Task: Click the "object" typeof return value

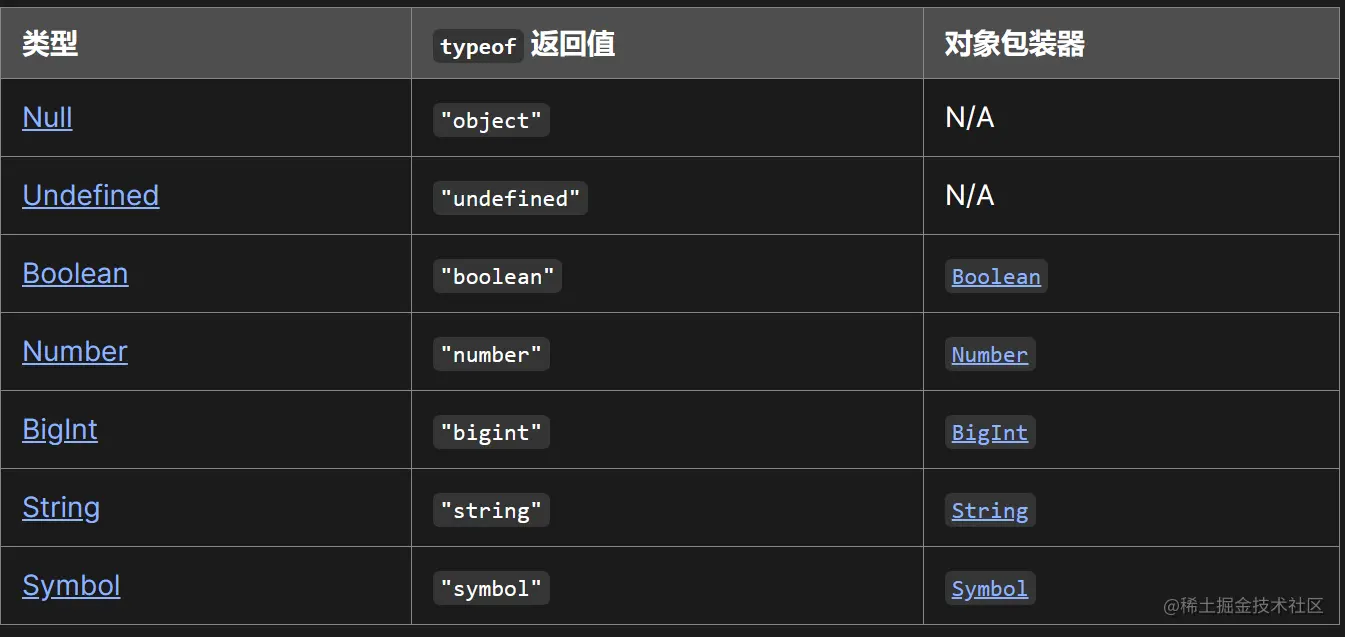Action: click(491, 121)
